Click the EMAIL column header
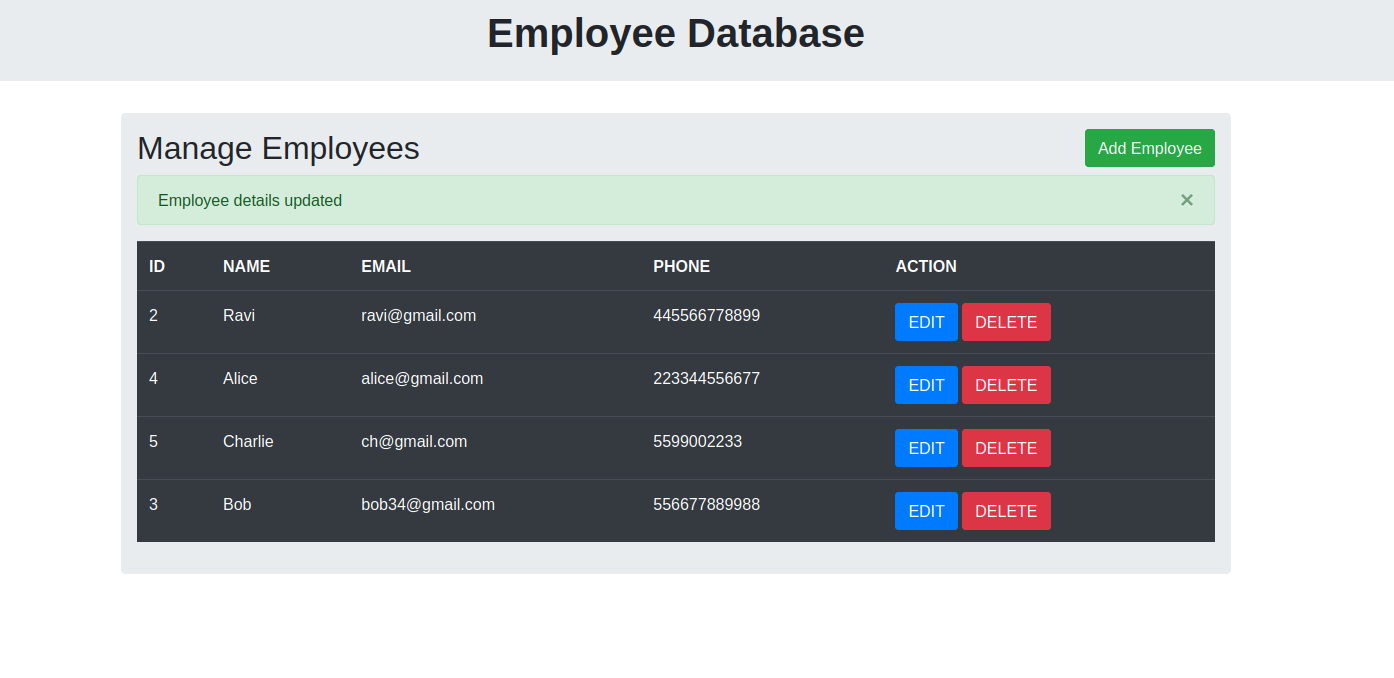The width and height of the screenshot is (1394, 678). pyautogui.click(x=385, y=266)
